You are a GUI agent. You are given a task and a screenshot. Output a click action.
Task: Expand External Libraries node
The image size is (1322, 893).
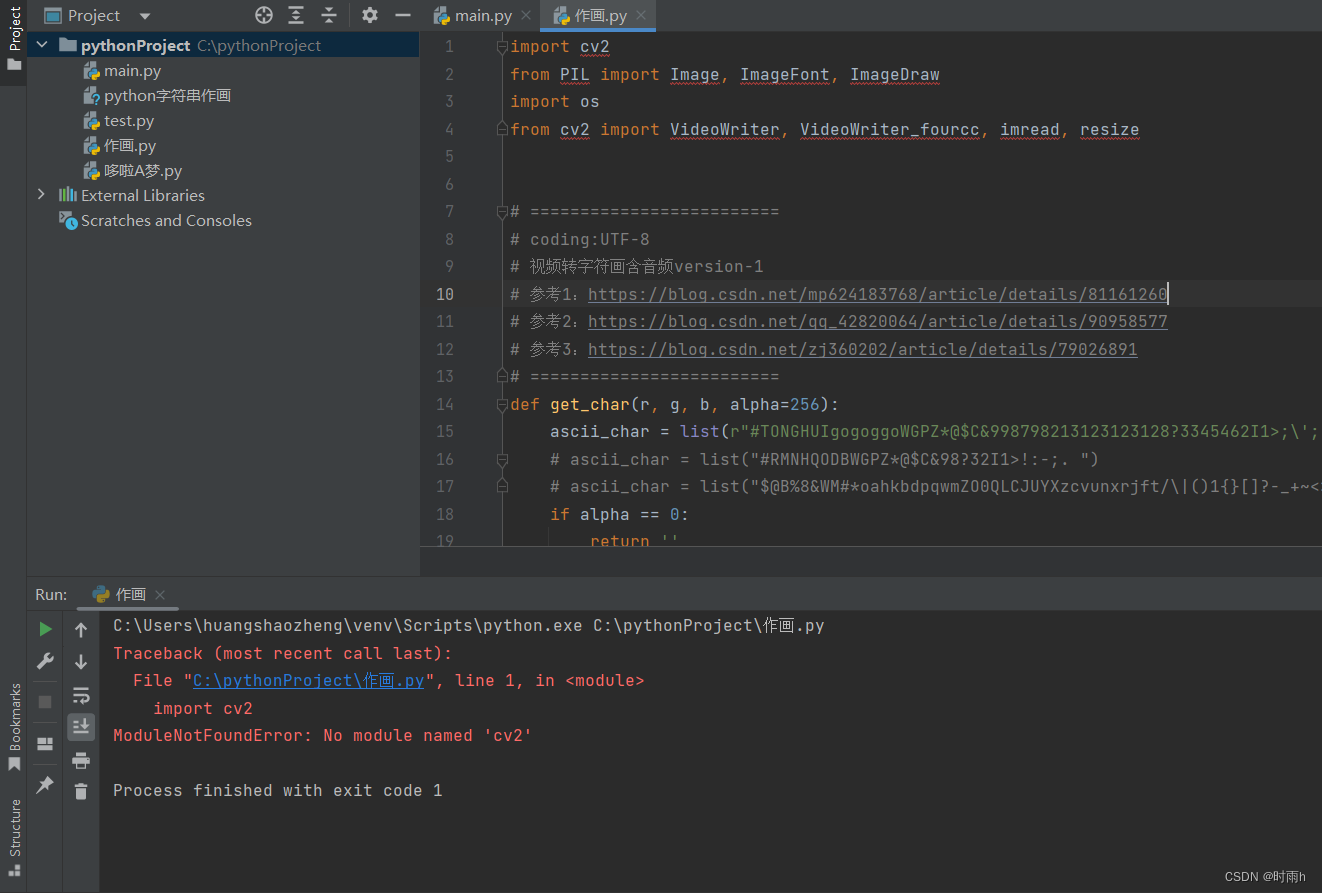click(41, 195)
